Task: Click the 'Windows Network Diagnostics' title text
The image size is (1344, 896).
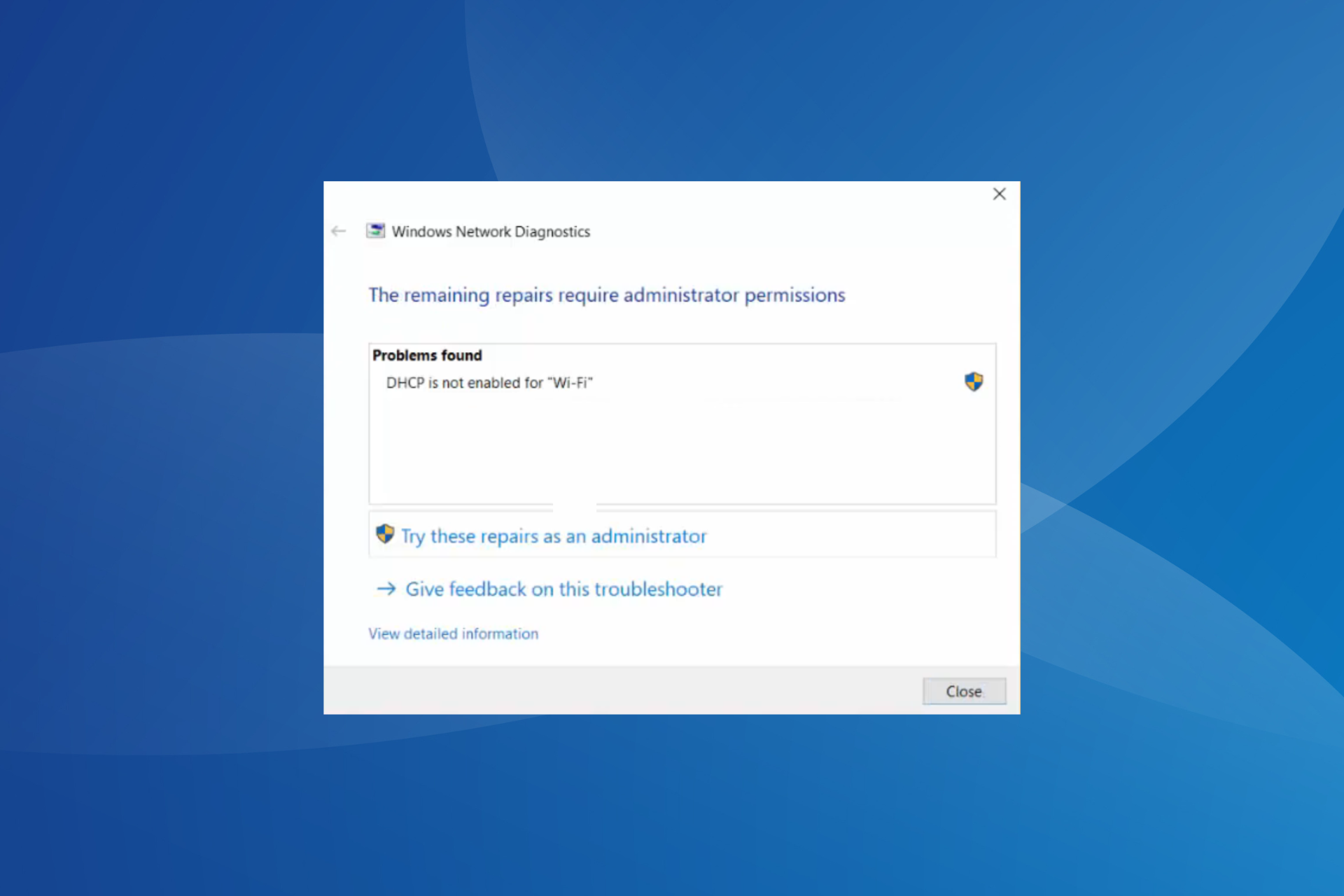Action: coord(491,232)
